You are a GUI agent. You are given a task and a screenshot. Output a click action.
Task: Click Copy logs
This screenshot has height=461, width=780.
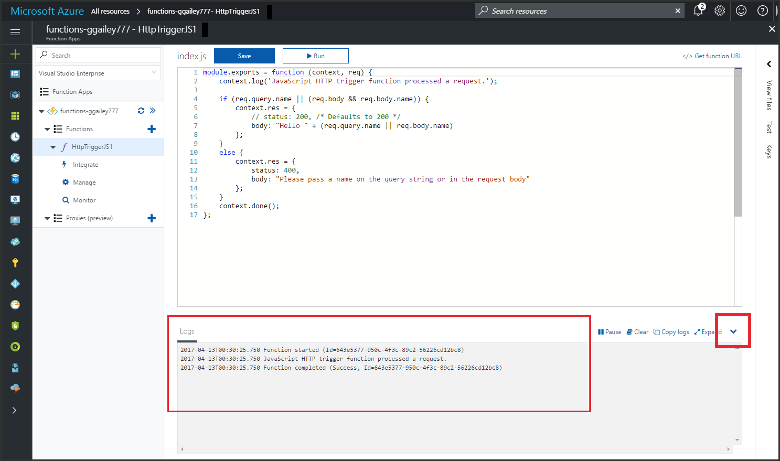pyautogui.click(x=671, y=332)
